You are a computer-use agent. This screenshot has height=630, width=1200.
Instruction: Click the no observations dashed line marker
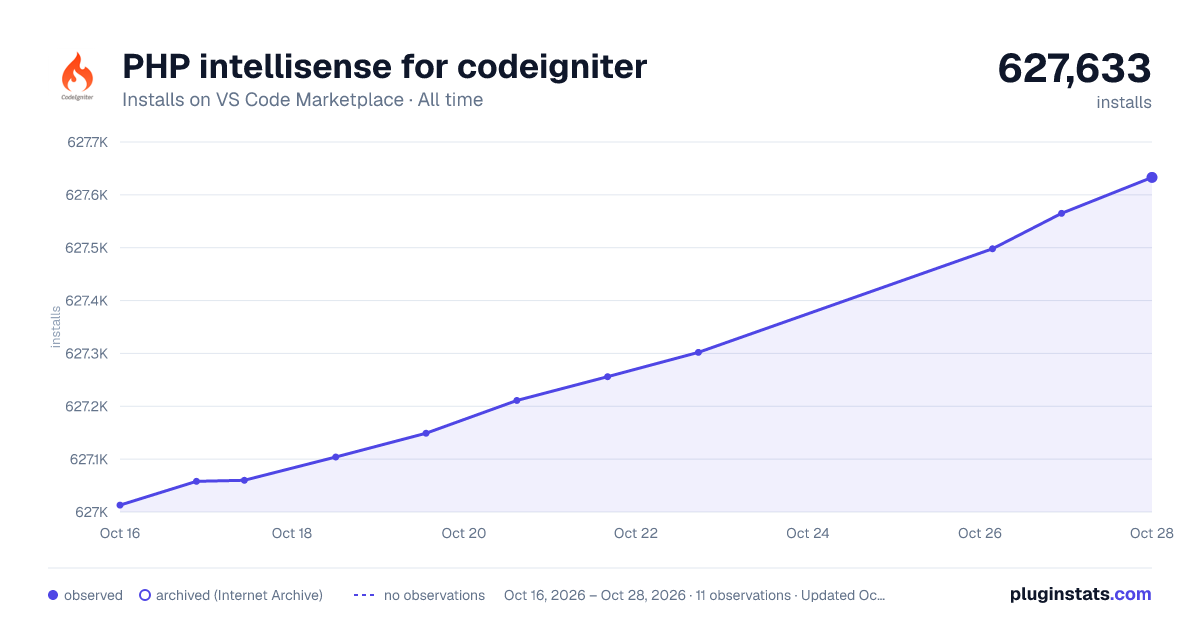click(364, 595)
